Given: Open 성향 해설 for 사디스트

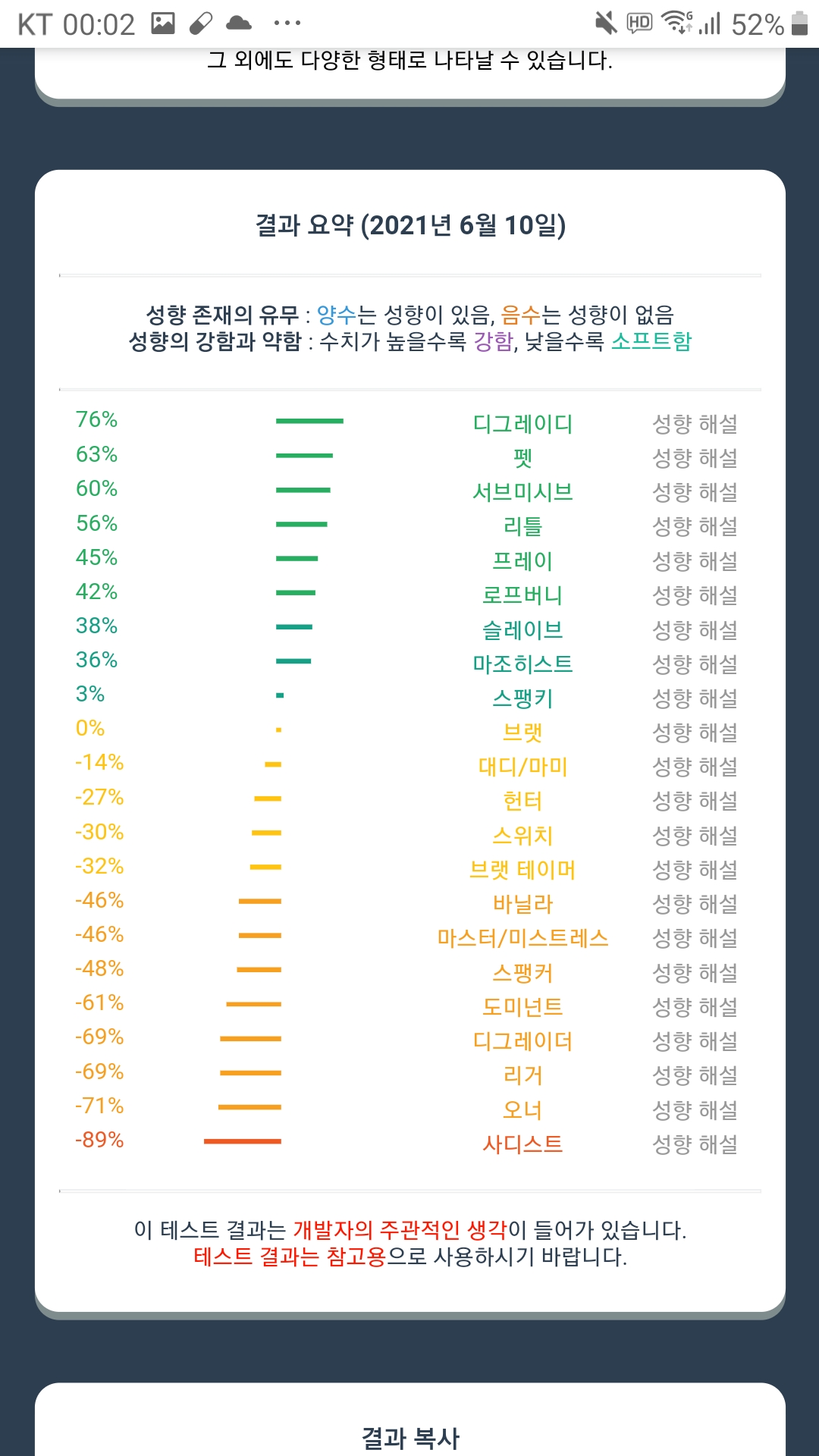Looking at the screenshot, I should coord(695,1144).
